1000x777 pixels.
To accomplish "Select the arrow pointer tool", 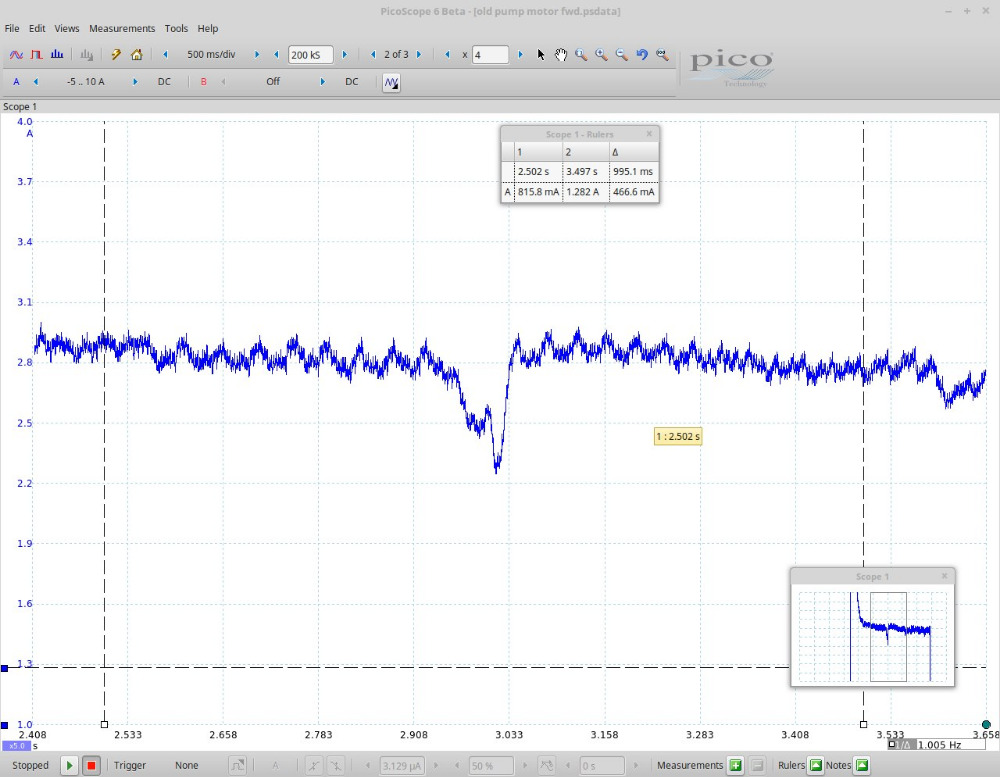I will point(541,54).
